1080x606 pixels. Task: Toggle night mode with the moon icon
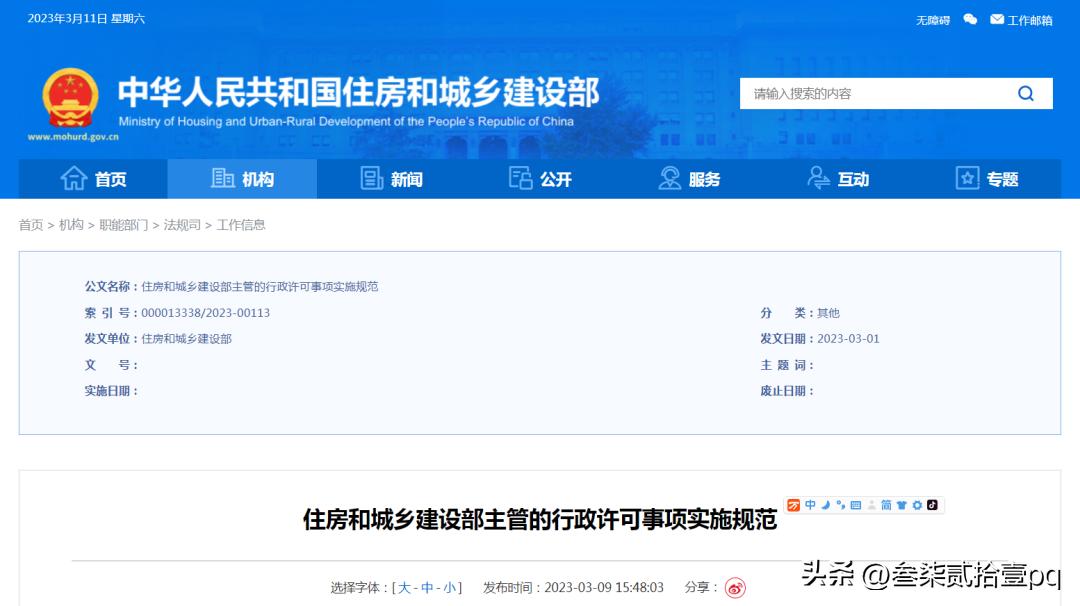point(826,505)
